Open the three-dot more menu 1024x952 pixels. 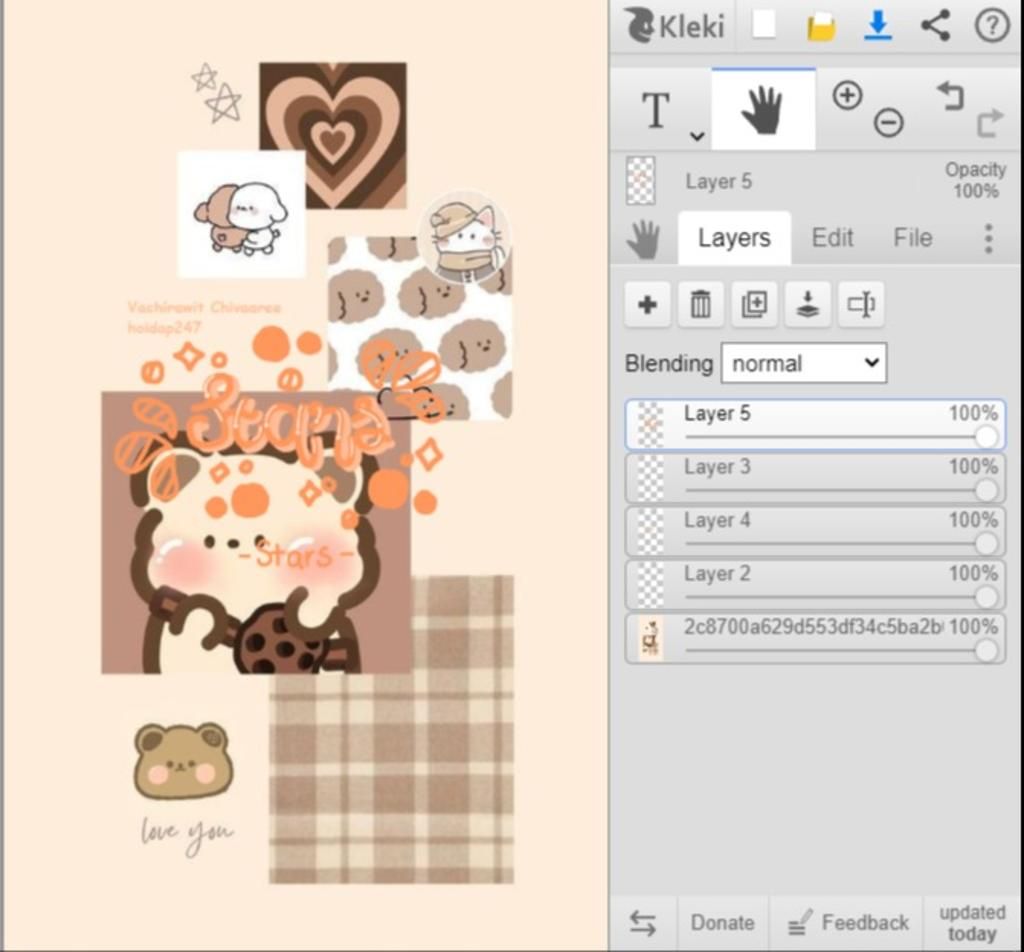point(989,238)
